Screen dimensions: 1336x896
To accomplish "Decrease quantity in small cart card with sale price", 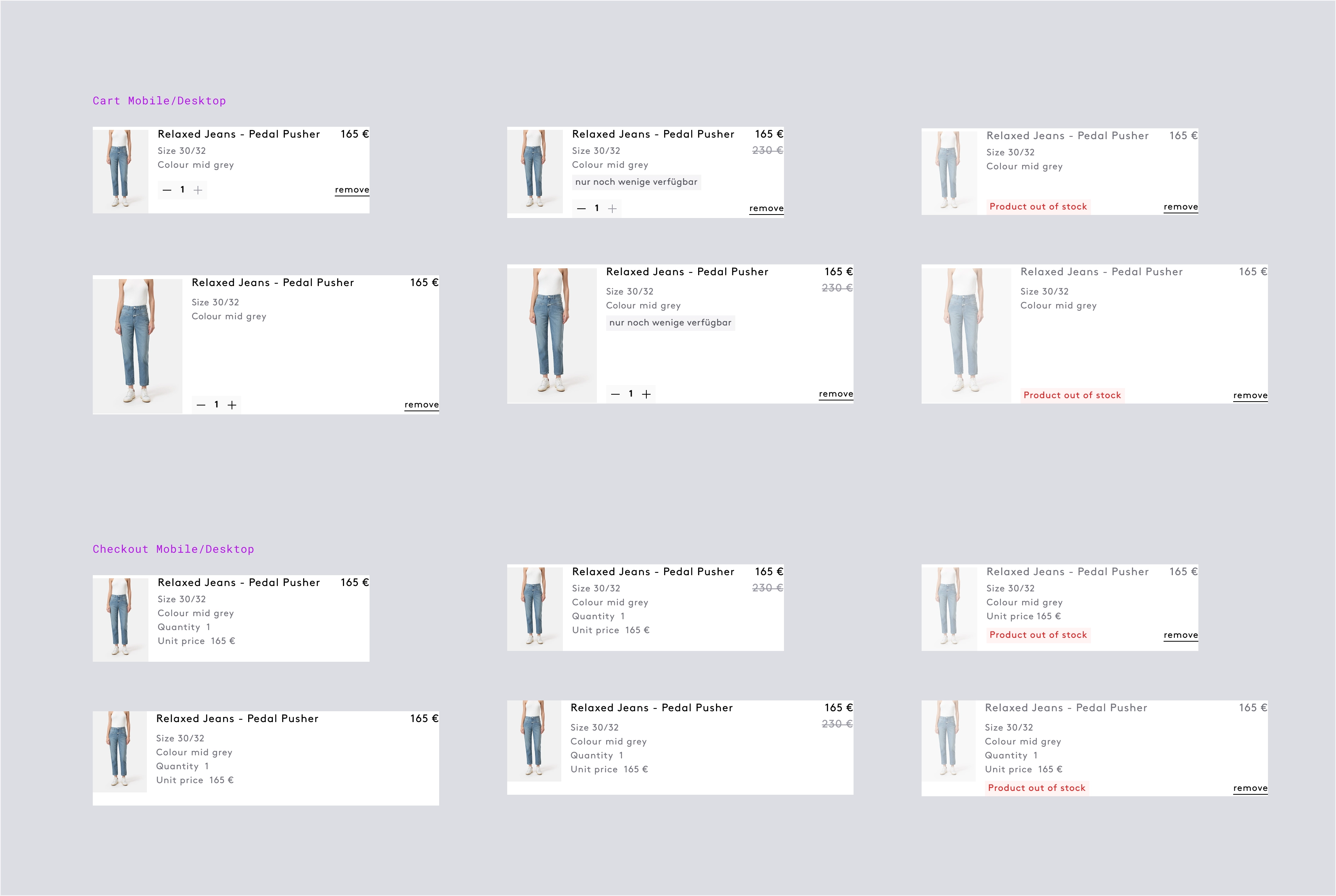I will point(581,209).
